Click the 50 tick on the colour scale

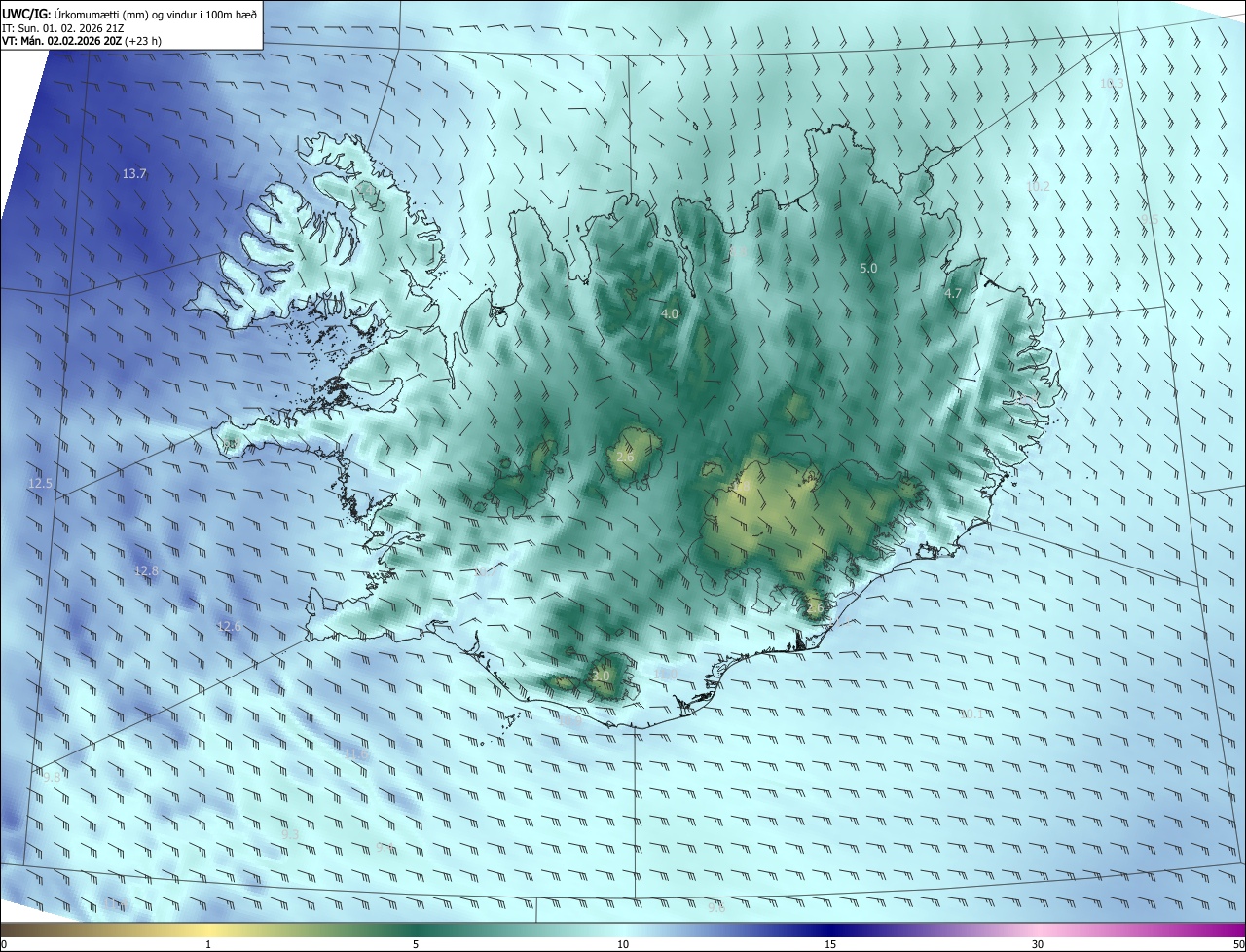[1238, 944]
